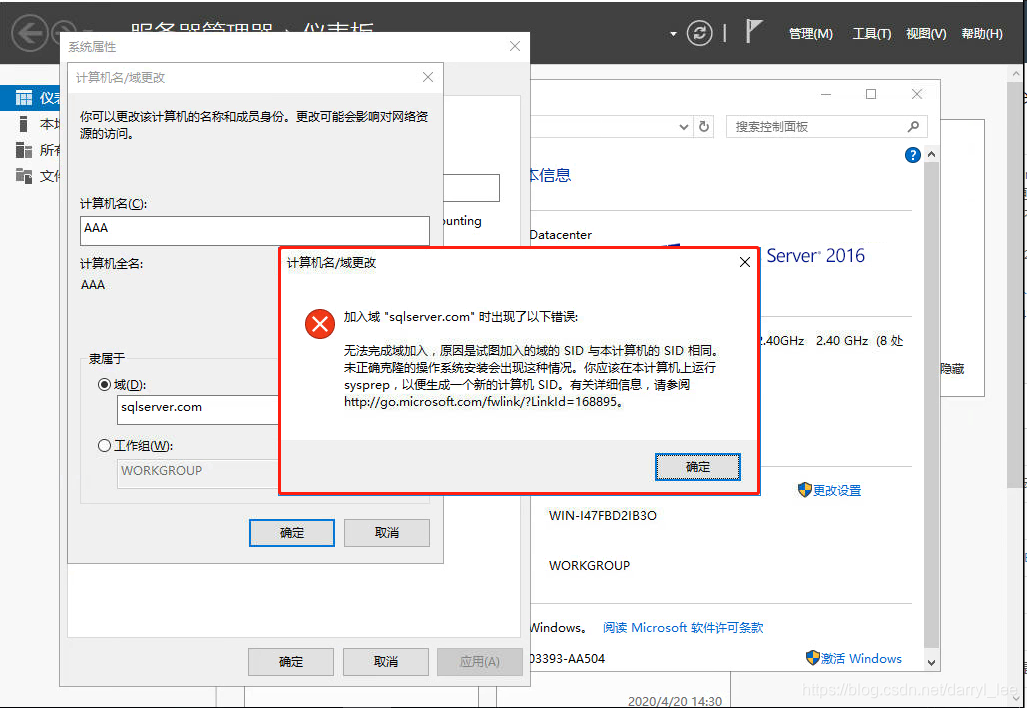Click the scroll down arrow in control panel
This screenshot has height=708, width=1027.
931,662
